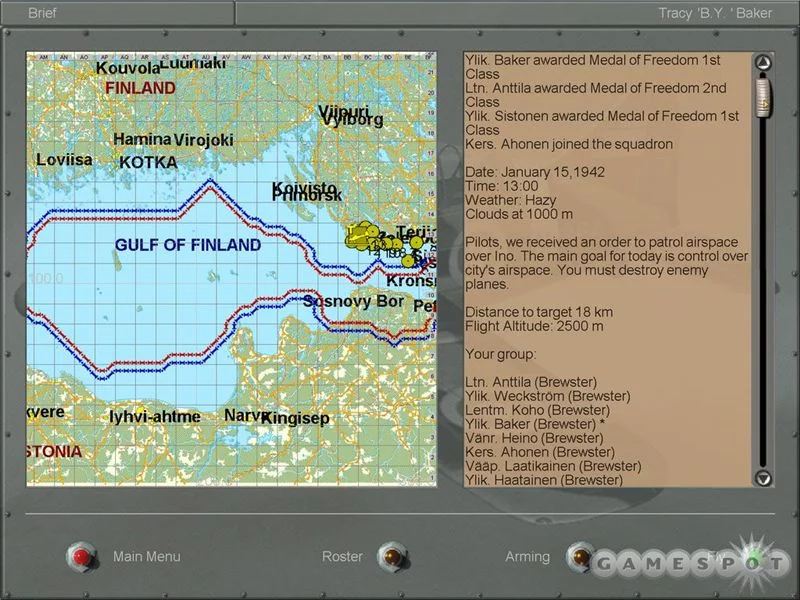800x600 pixels.
Task: Click Time: 13:00 line
Action: click(502, 186)
